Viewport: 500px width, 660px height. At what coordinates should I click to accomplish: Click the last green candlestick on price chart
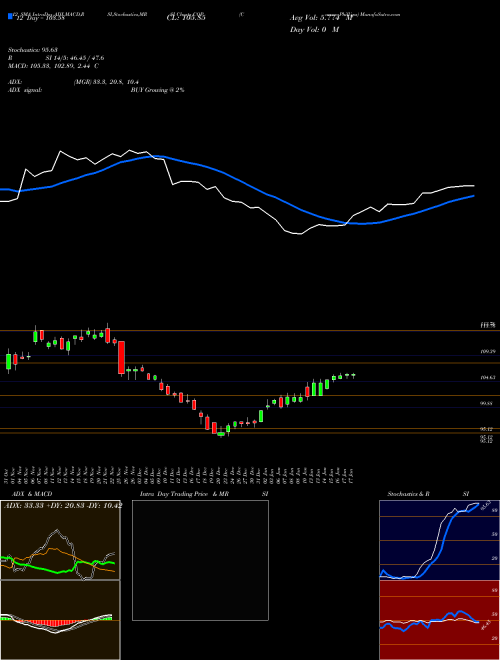click(353, 375)
